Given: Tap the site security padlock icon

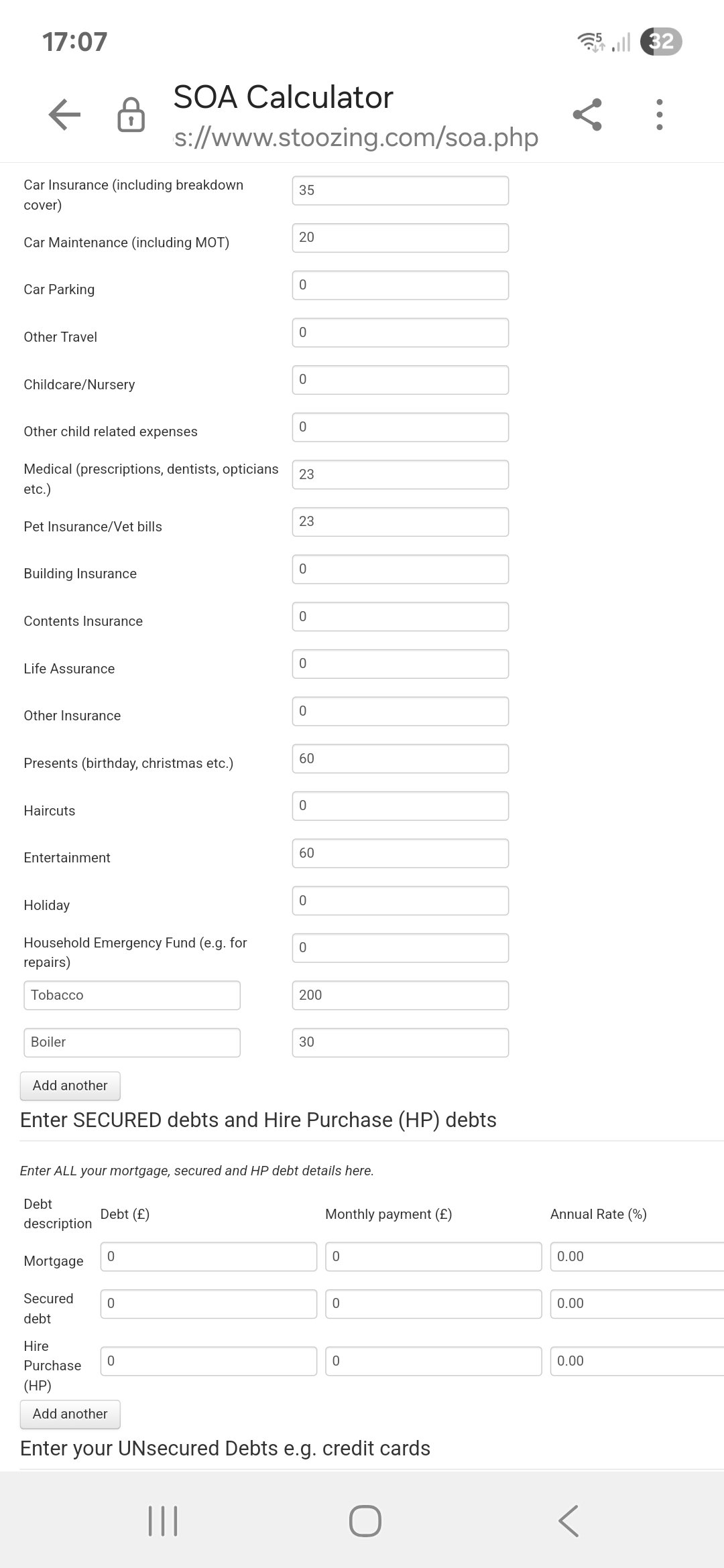Looking at the screenshot, I should tap(131, 115).
